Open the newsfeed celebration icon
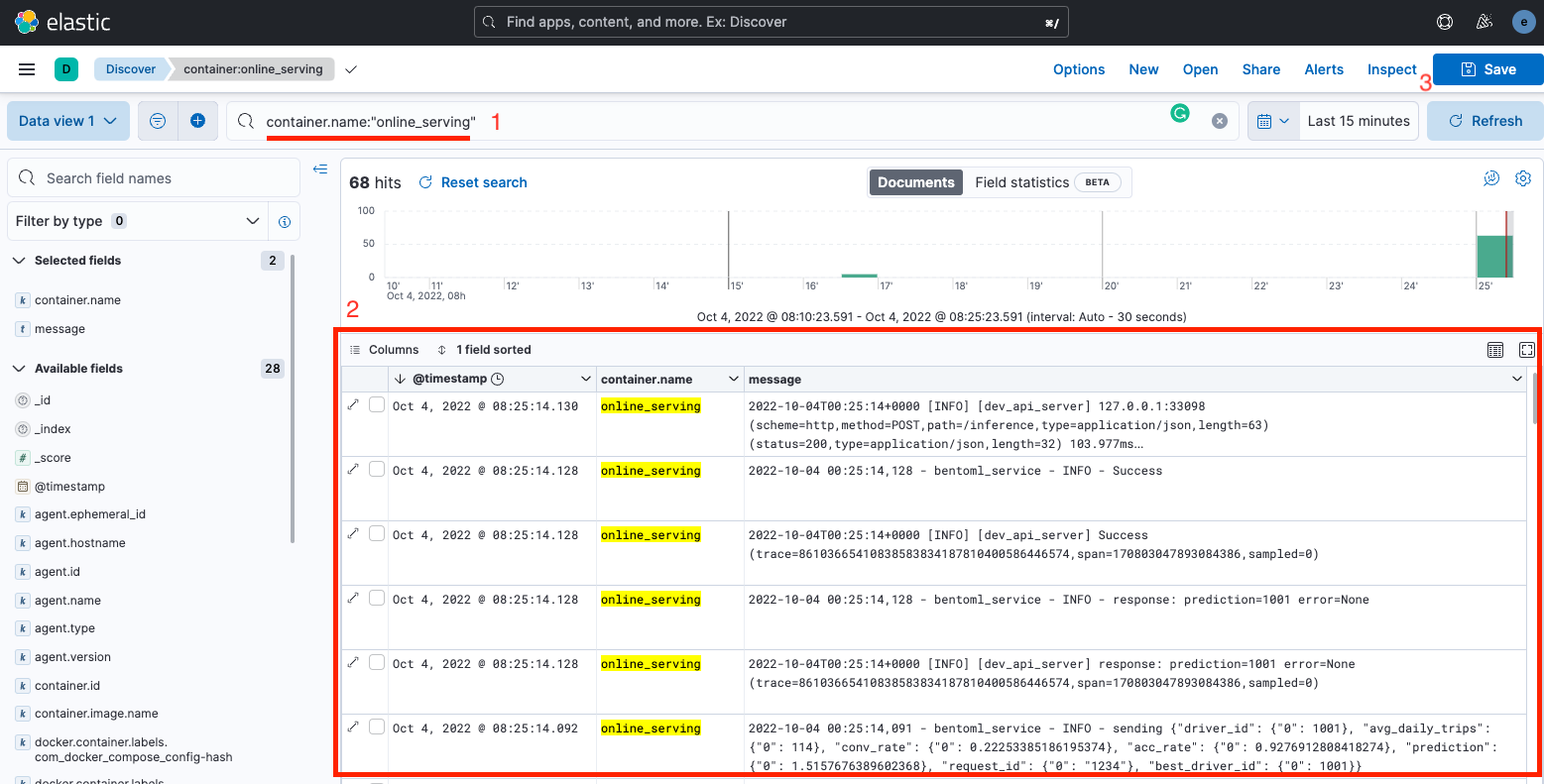Viewport: 1544px width, 784px height. click(x=1485, y=22)
